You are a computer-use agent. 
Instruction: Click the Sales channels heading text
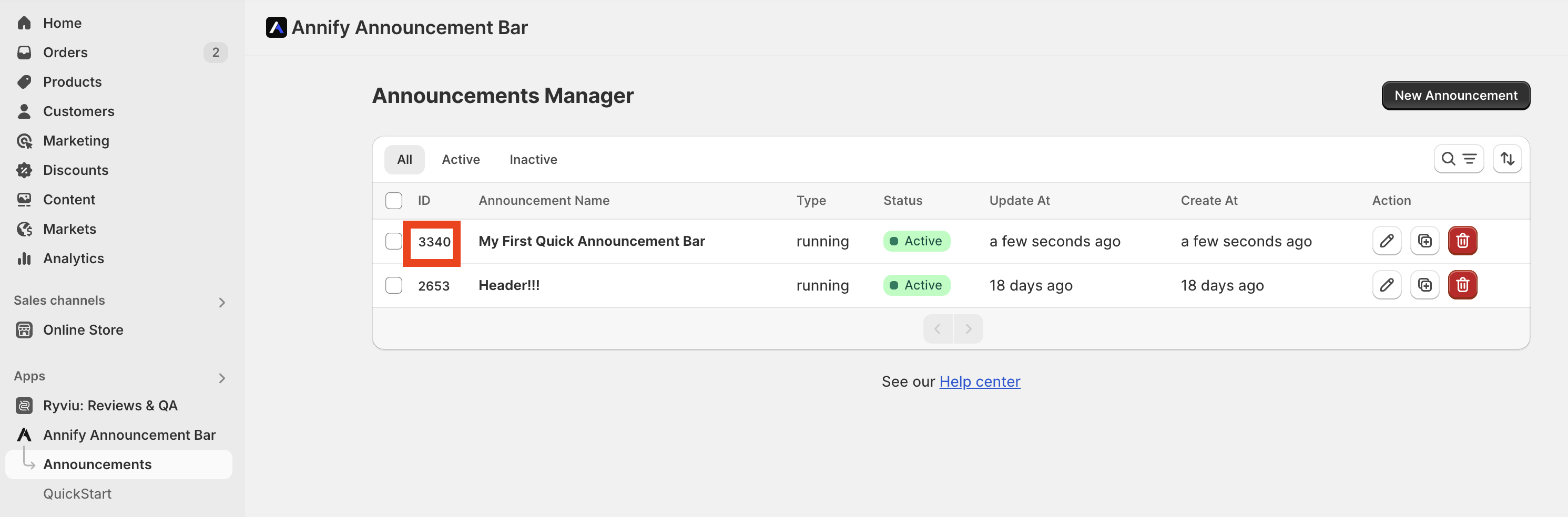point(59,301)
